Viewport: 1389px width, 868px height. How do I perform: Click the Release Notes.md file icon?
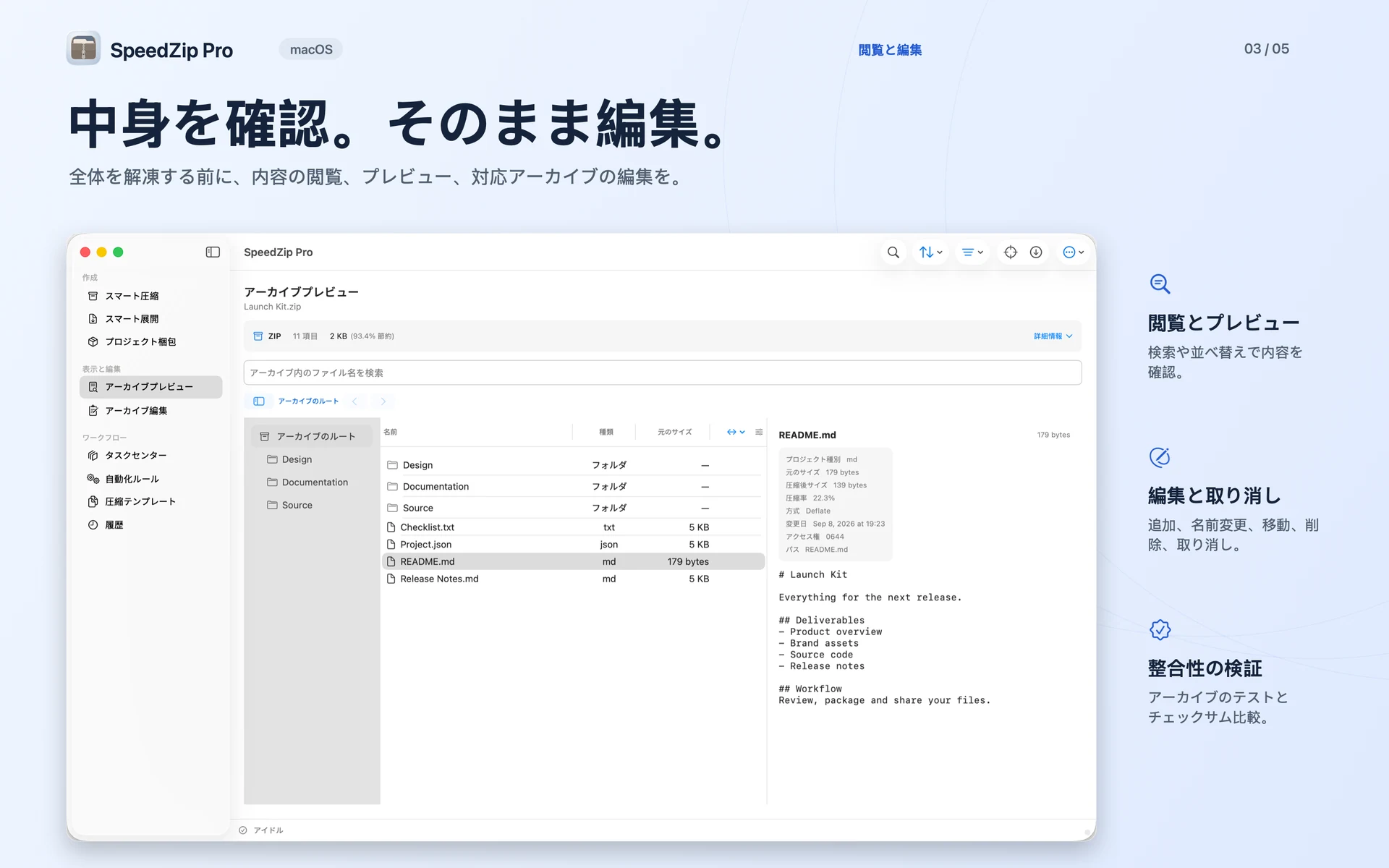391,579
